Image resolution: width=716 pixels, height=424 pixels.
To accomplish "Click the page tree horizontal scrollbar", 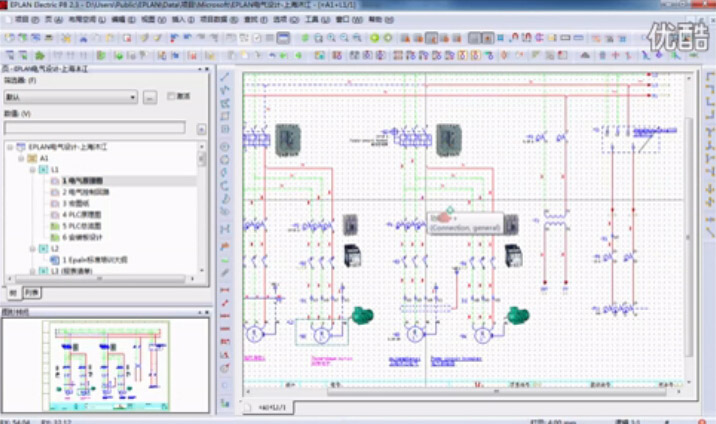I will pyautogui.click(x=100, y=278).
